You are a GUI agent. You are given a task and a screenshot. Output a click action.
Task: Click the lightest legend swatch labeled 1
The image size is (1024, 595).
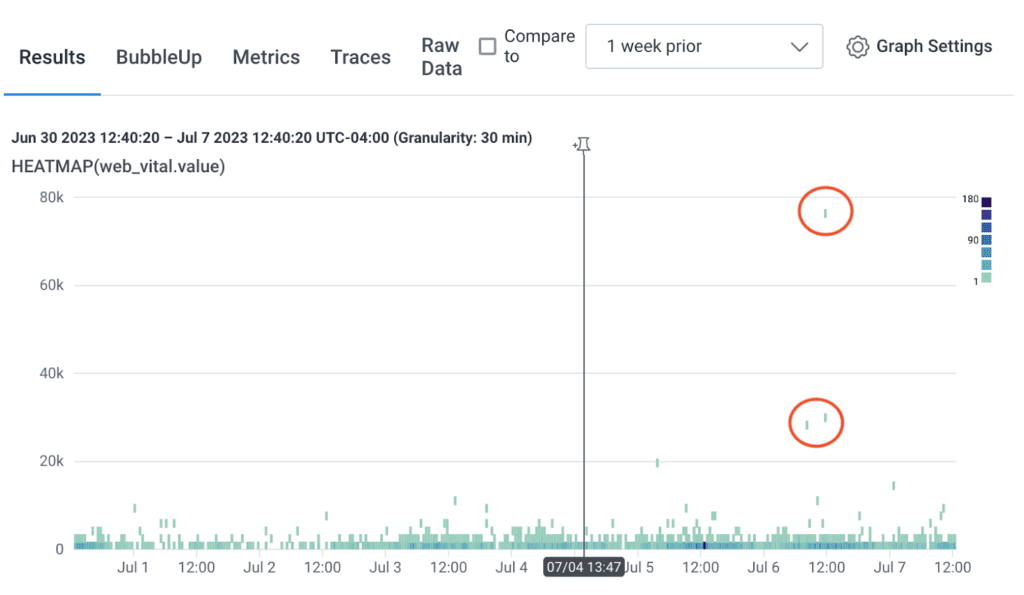point(986,278)
